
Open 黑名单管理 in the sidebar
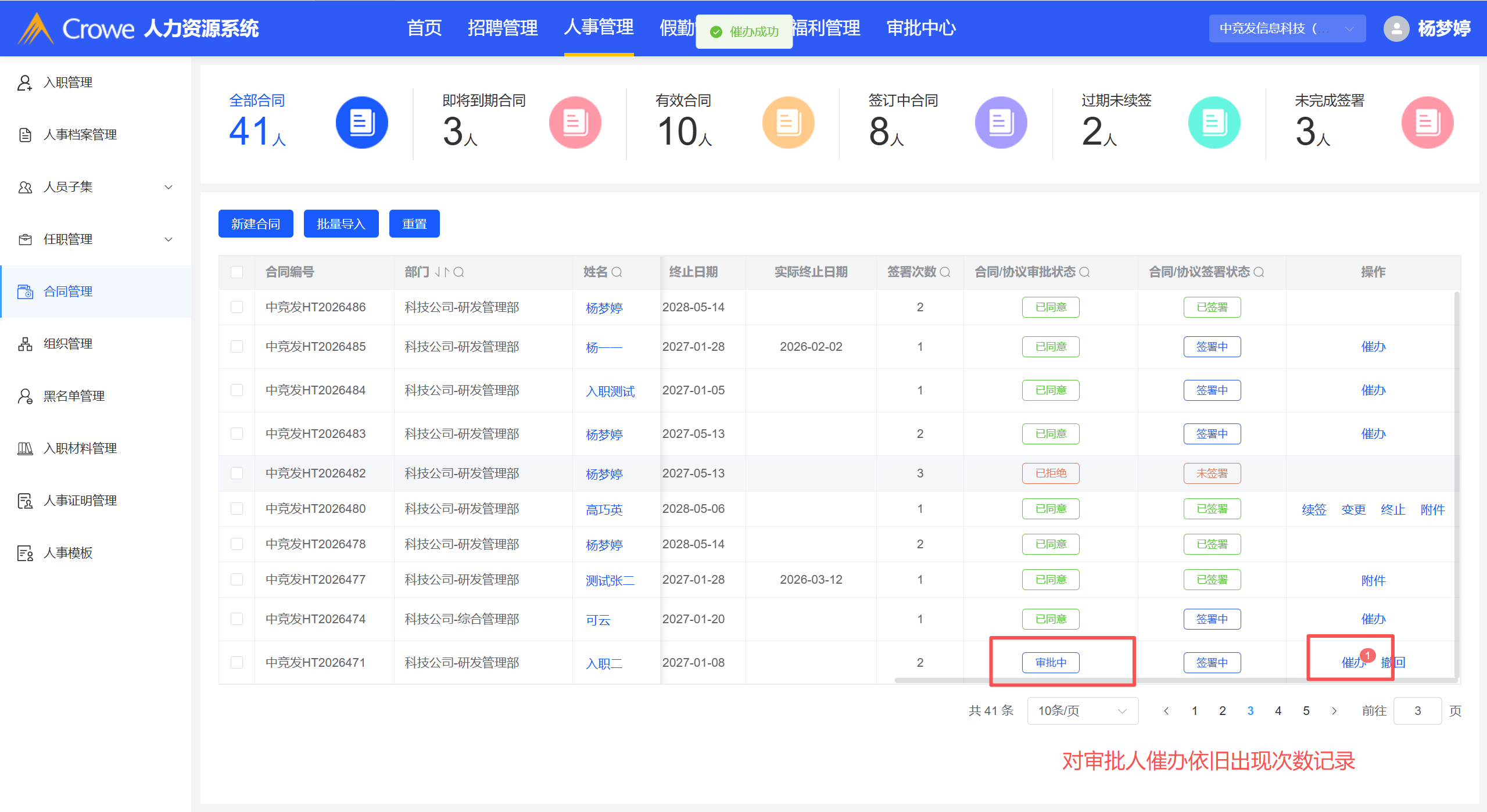74,396
